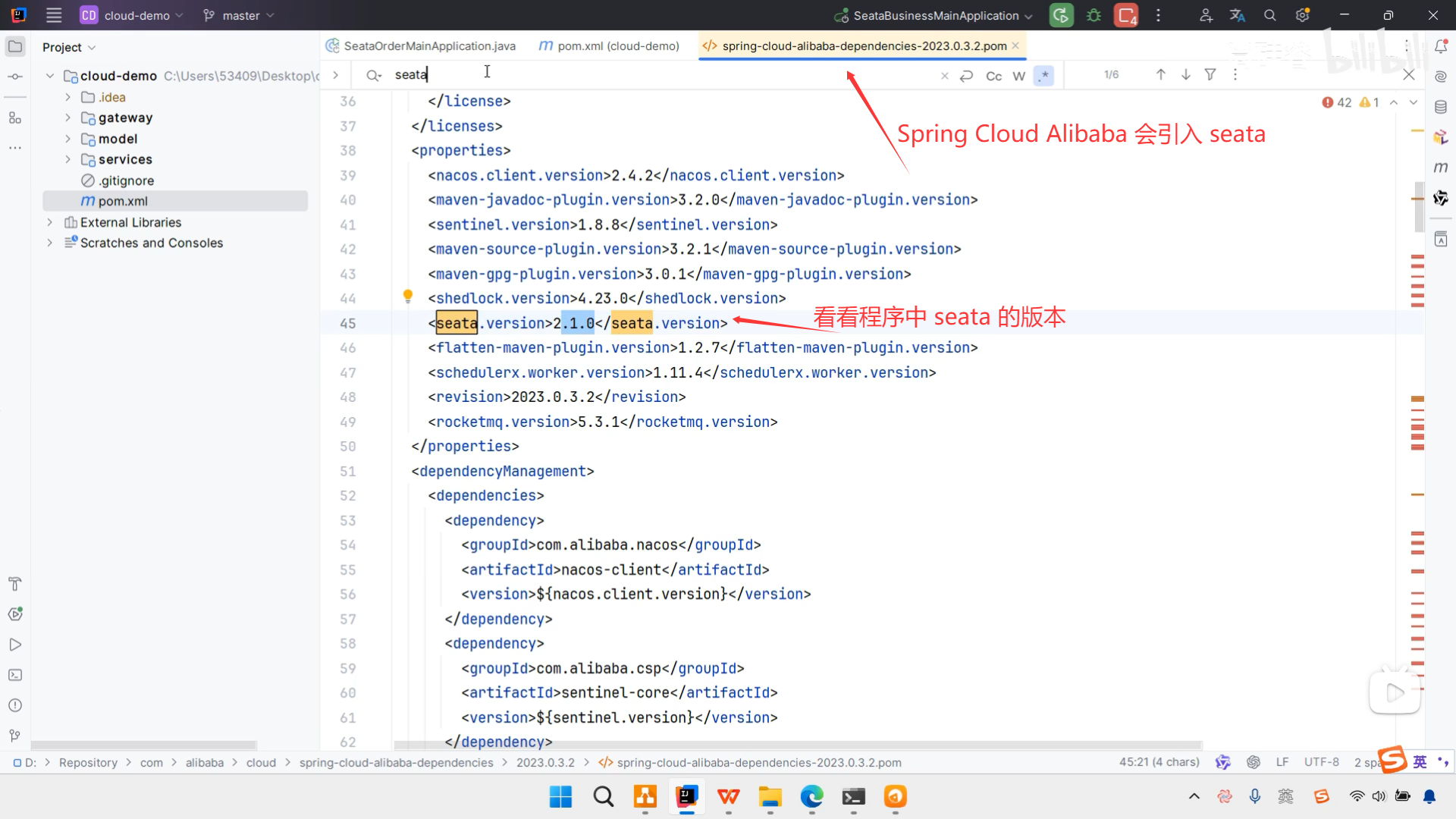Click alibaba in the breadcrumb path

point(204,763)
